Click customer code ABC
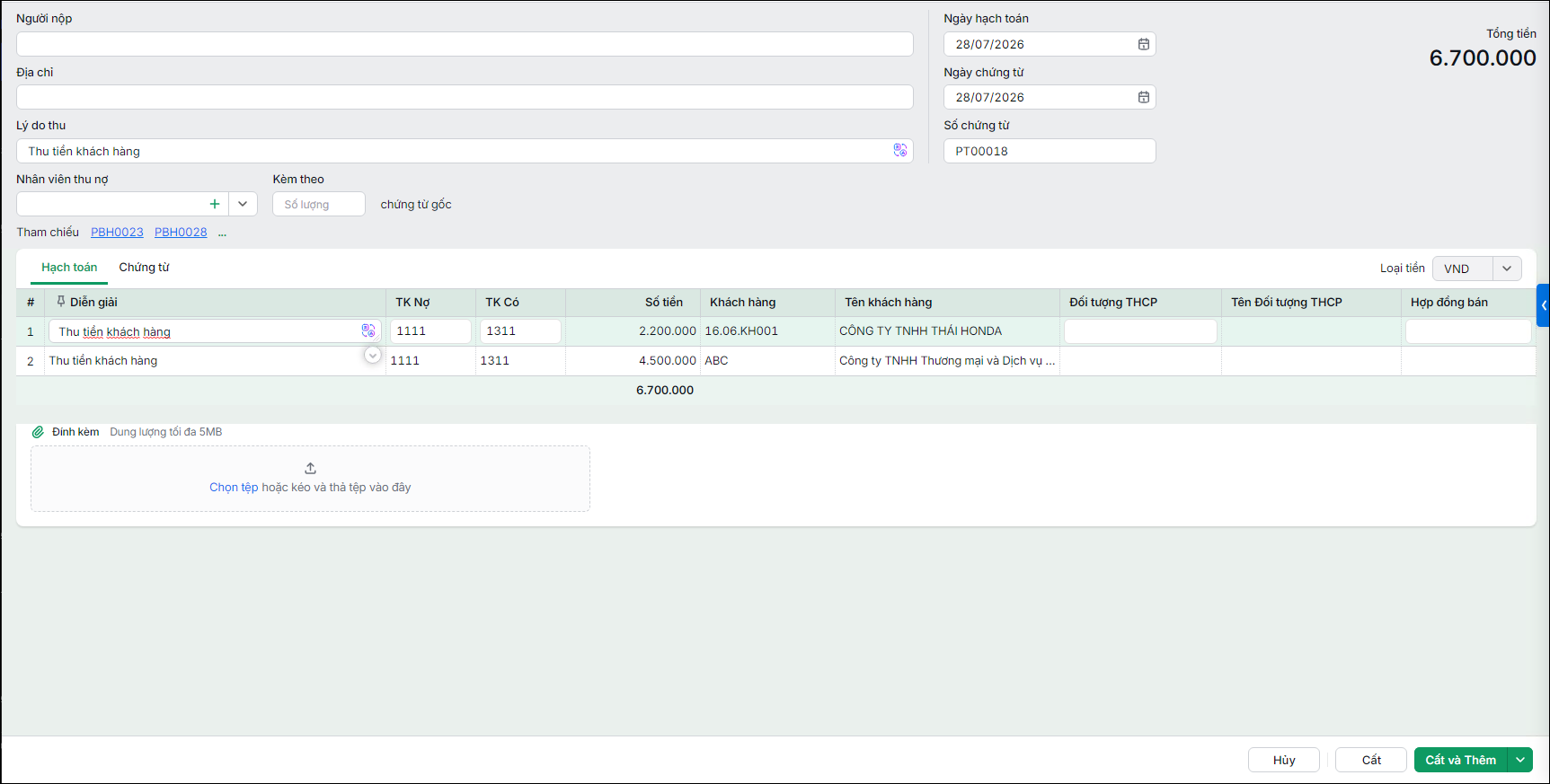Screen dimensions: 1550x784 click(x=767, y=361)
